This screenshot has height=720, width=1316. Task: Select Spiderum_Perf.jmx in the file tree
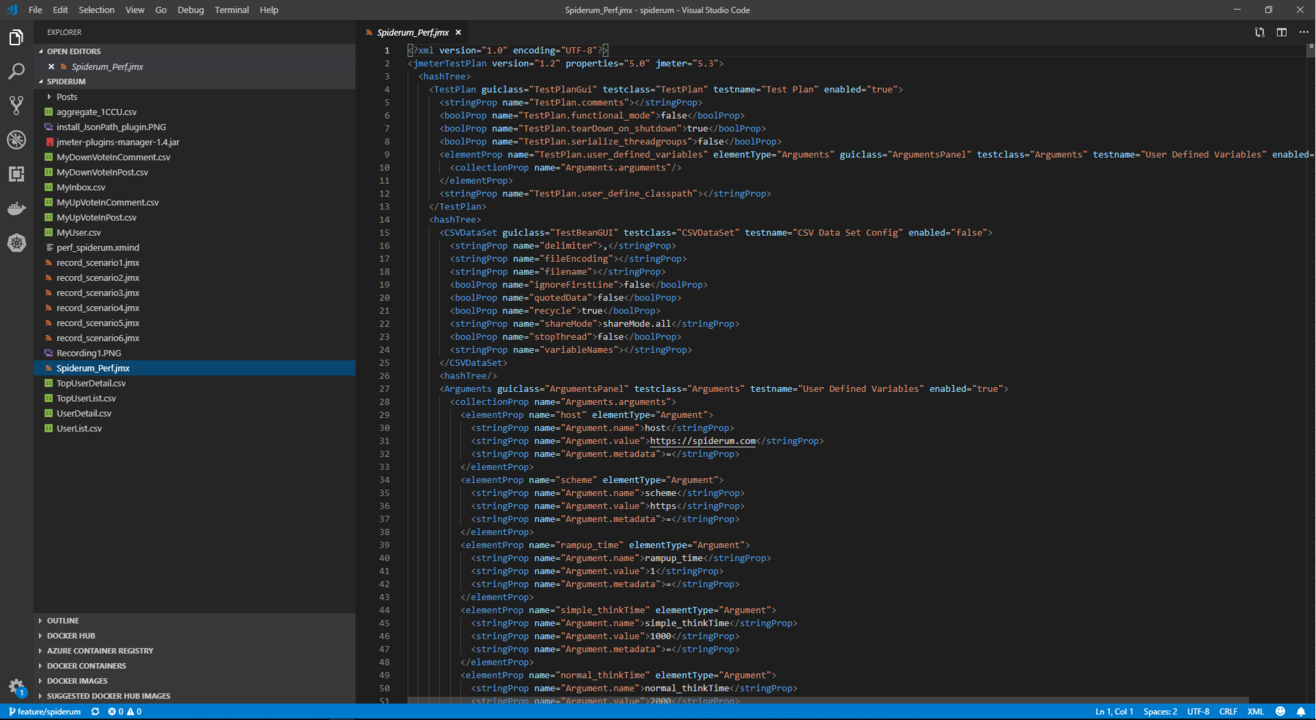(x=194, y=368)
